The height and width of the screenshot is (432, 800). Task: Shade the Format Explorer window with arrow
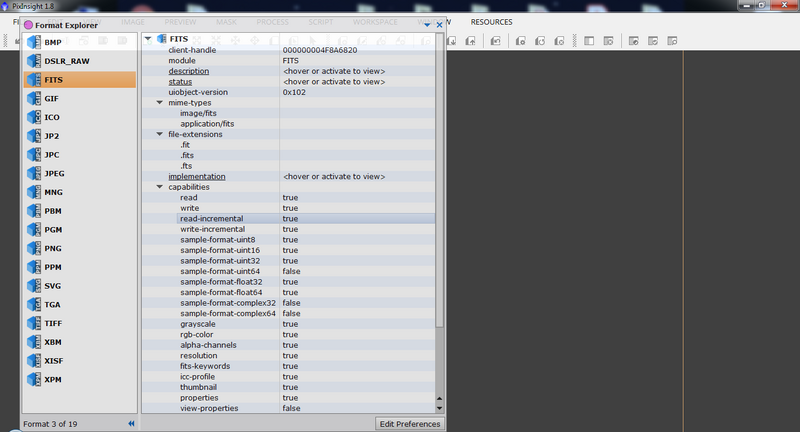428,25
